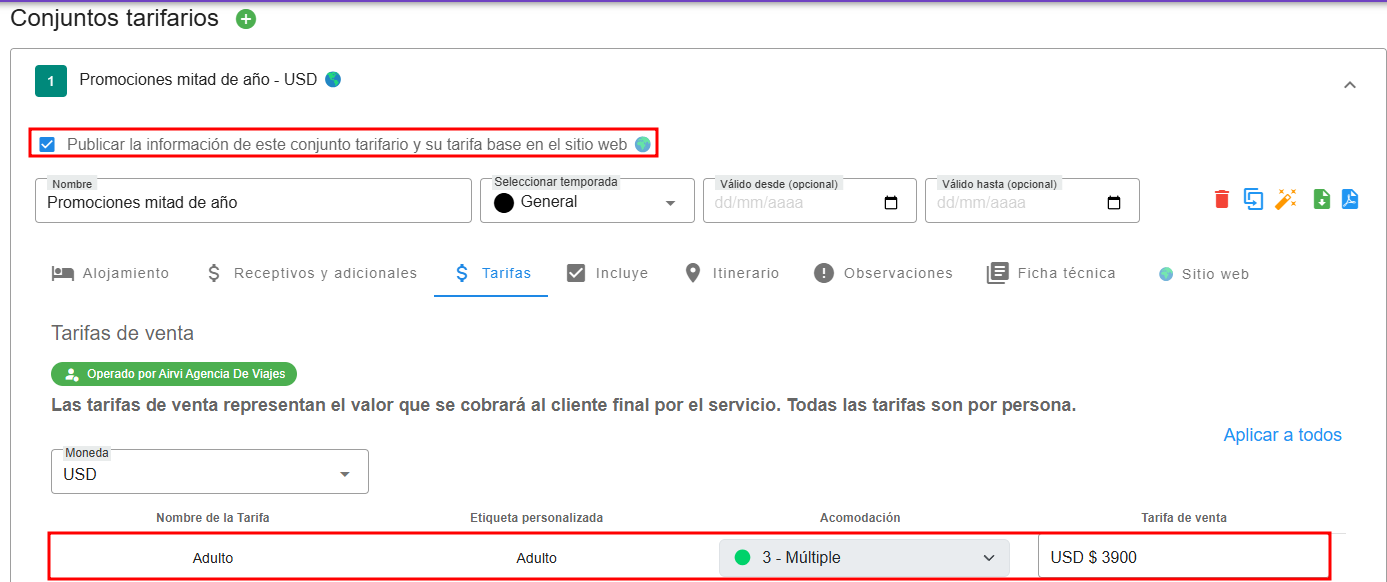The image size is (1387, 582).
Task: Download the file via the green document icon
Action: 1321,199
